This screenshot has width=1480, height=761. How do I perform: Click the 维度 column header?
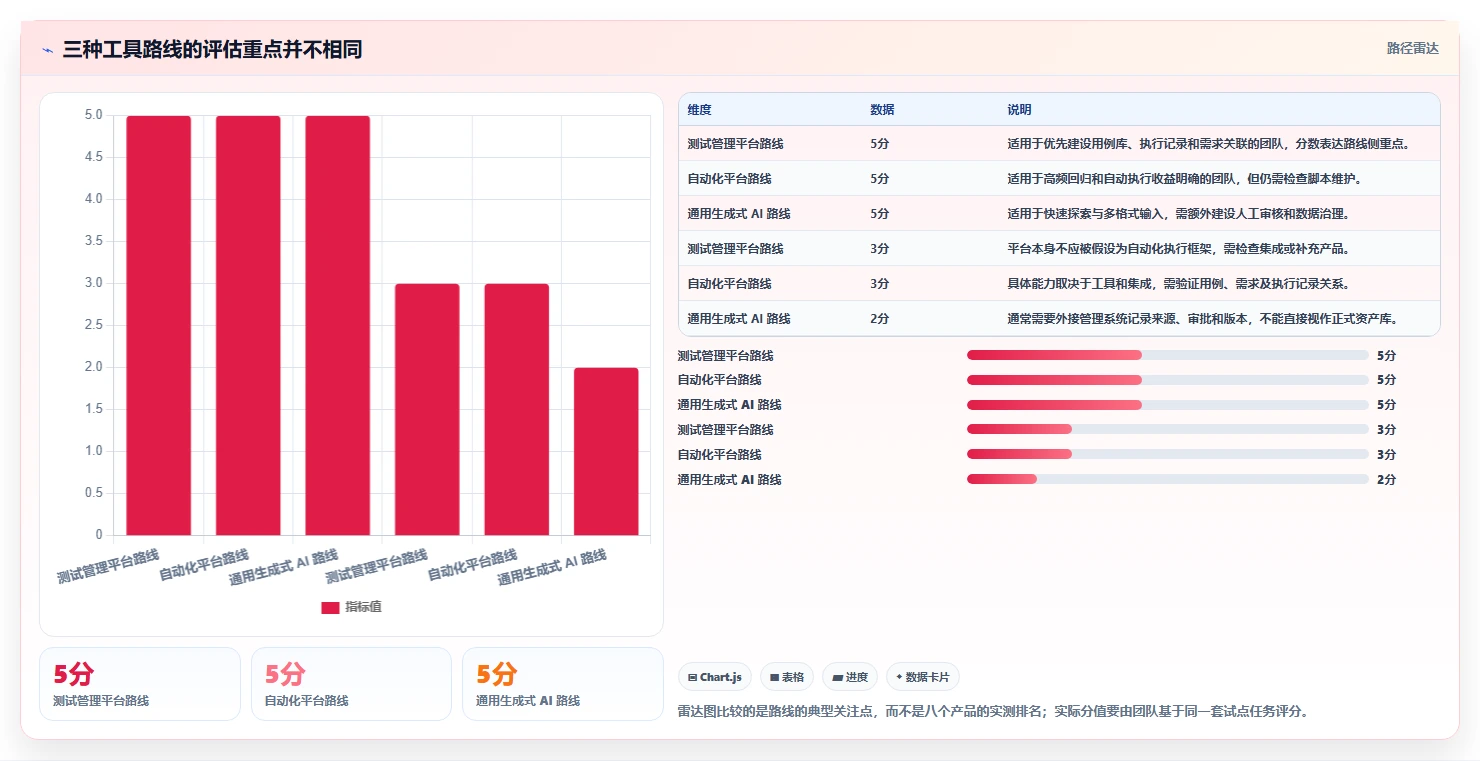[x=699, y=109]
